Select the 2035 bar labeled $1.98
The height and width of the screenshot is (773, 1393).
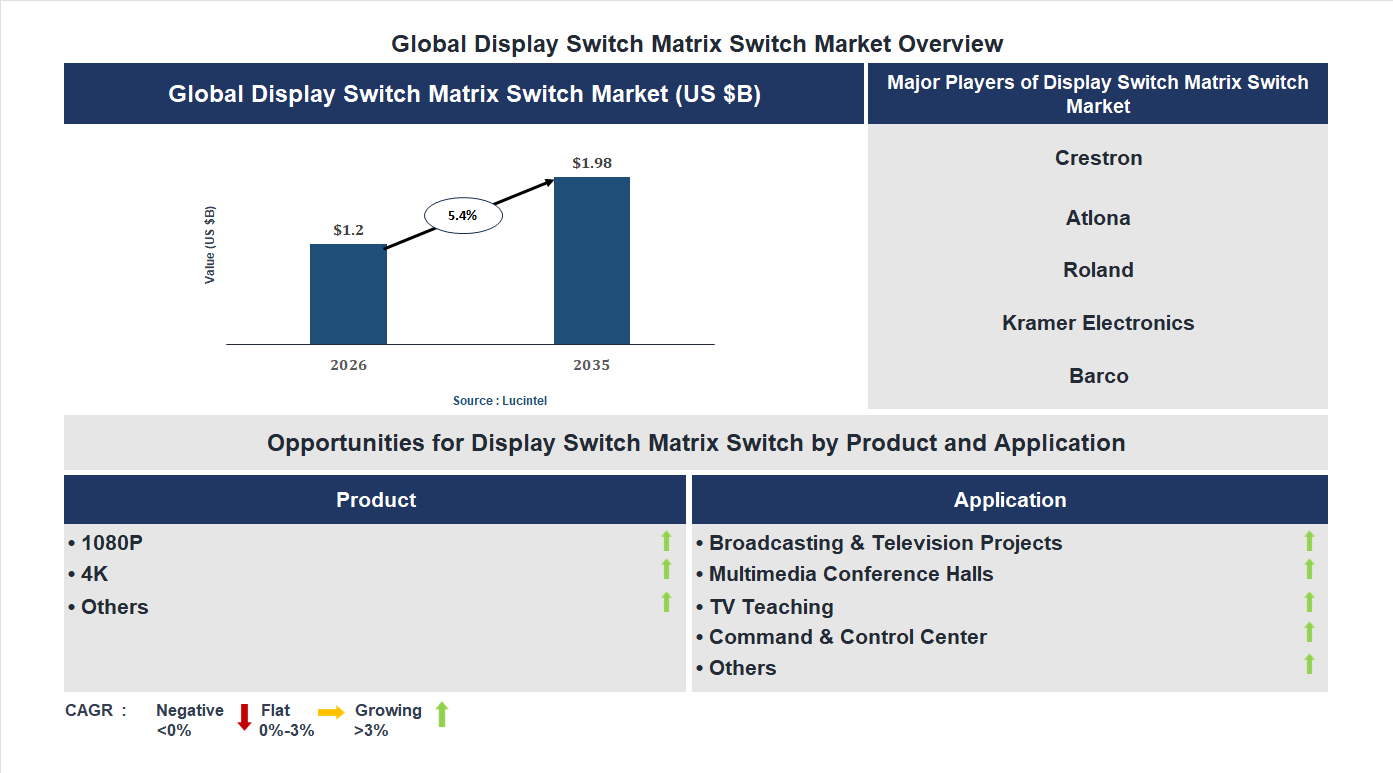click(590, 260)
